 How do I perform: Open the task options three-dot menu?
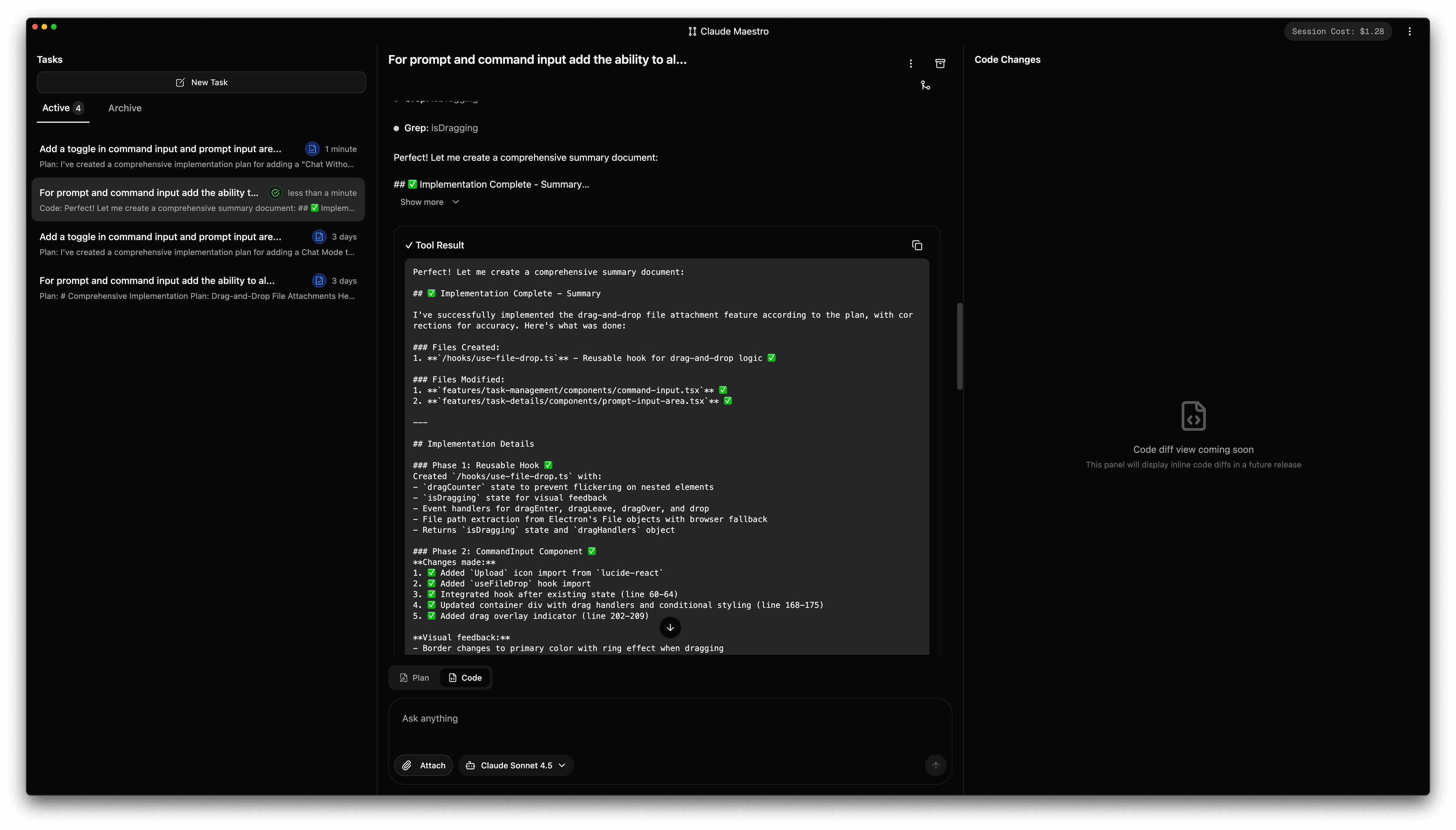pos(910,63)
